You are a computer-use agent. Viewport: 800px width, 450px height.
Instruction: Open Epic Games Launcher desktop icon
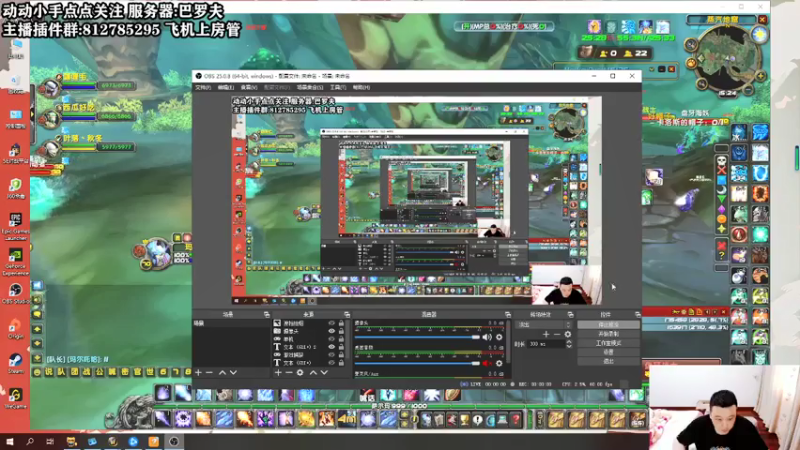pyautogui.click(x=15, y=226)
